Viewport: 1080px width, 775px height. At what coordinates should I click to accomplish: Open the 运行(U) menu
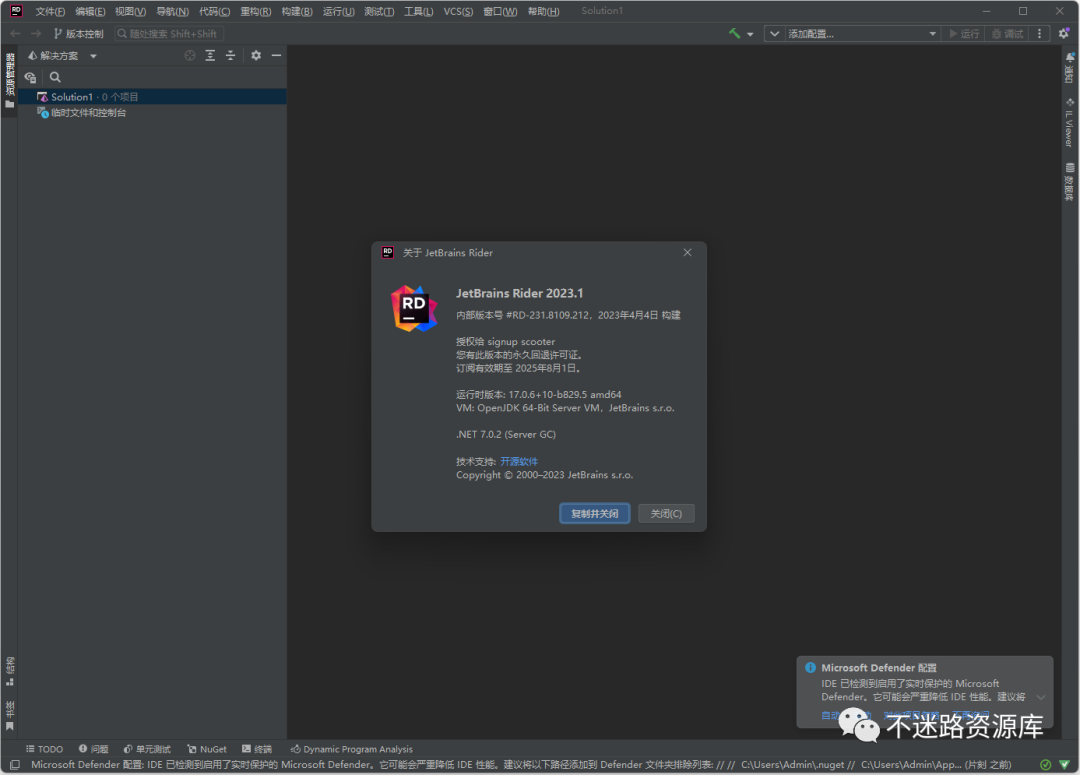click(x=338, y=11)
